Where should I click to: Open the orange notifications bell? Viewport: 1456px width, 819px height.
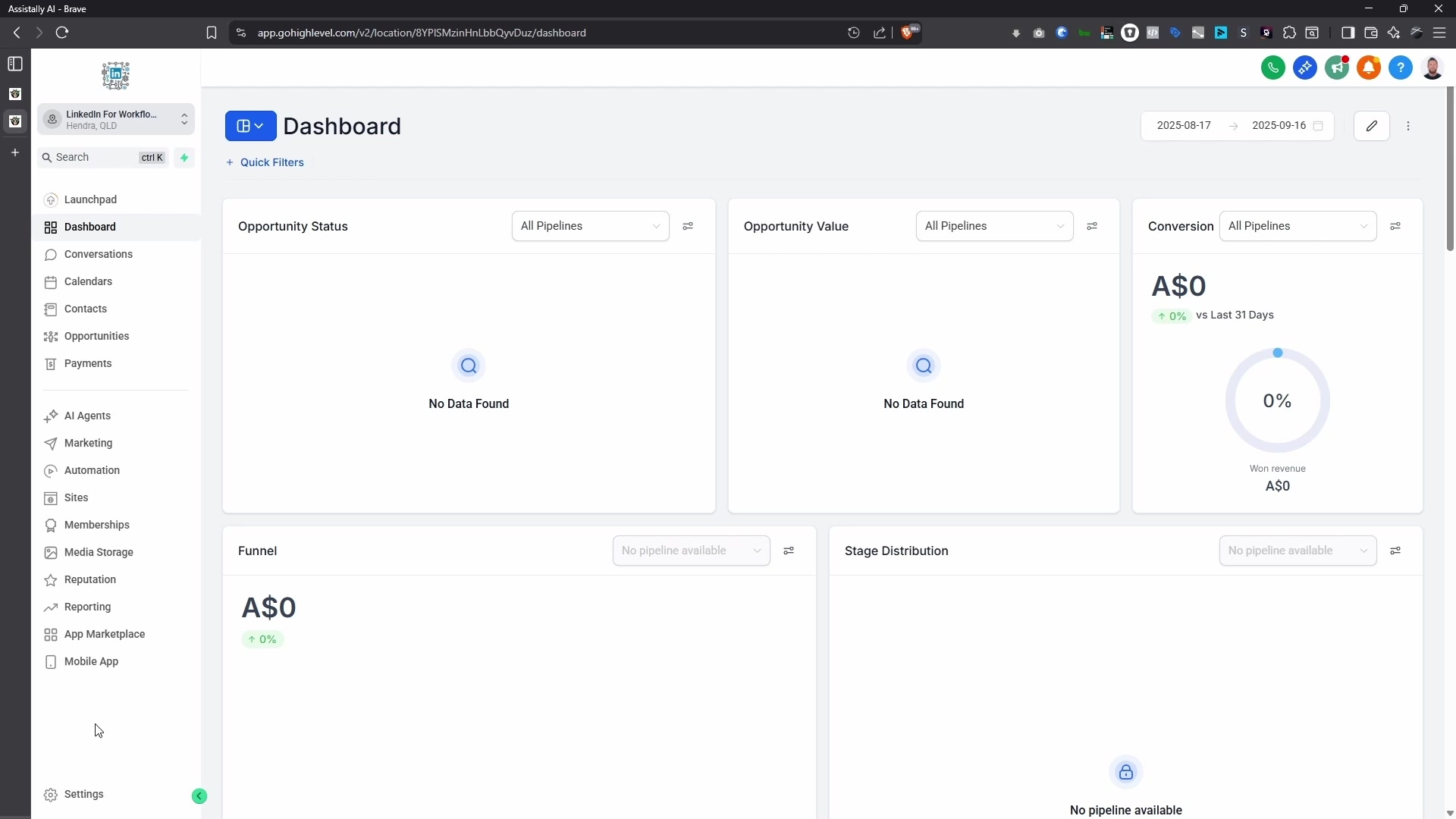tap(1369, 68)
